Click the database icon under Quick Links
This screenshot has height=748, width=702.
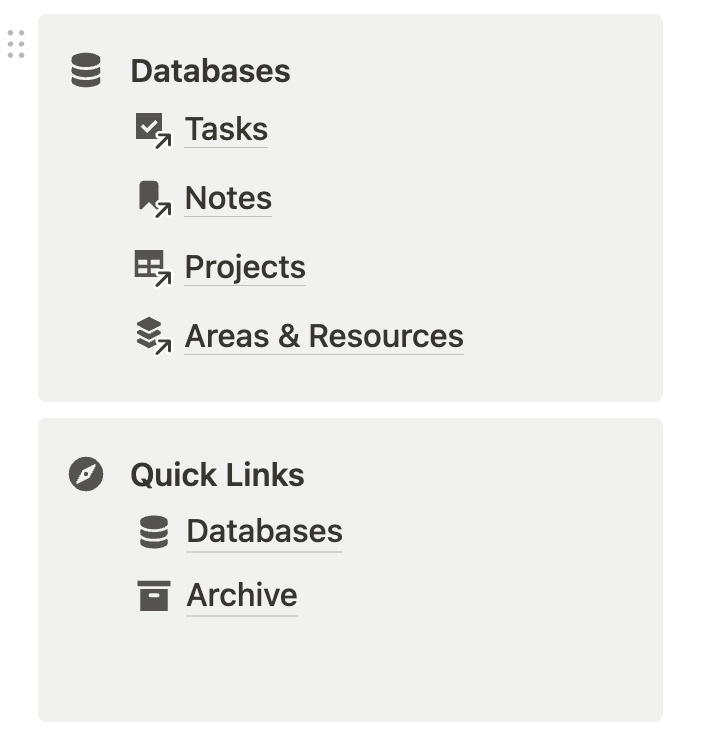point(154,532)
